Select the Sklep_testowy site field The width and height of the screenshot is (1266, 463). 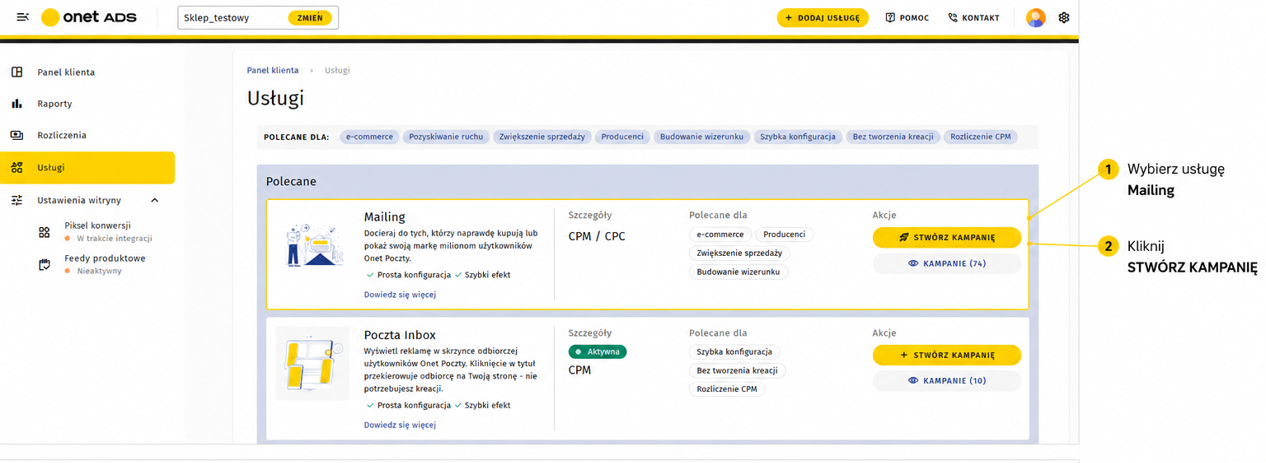[258, 18]
